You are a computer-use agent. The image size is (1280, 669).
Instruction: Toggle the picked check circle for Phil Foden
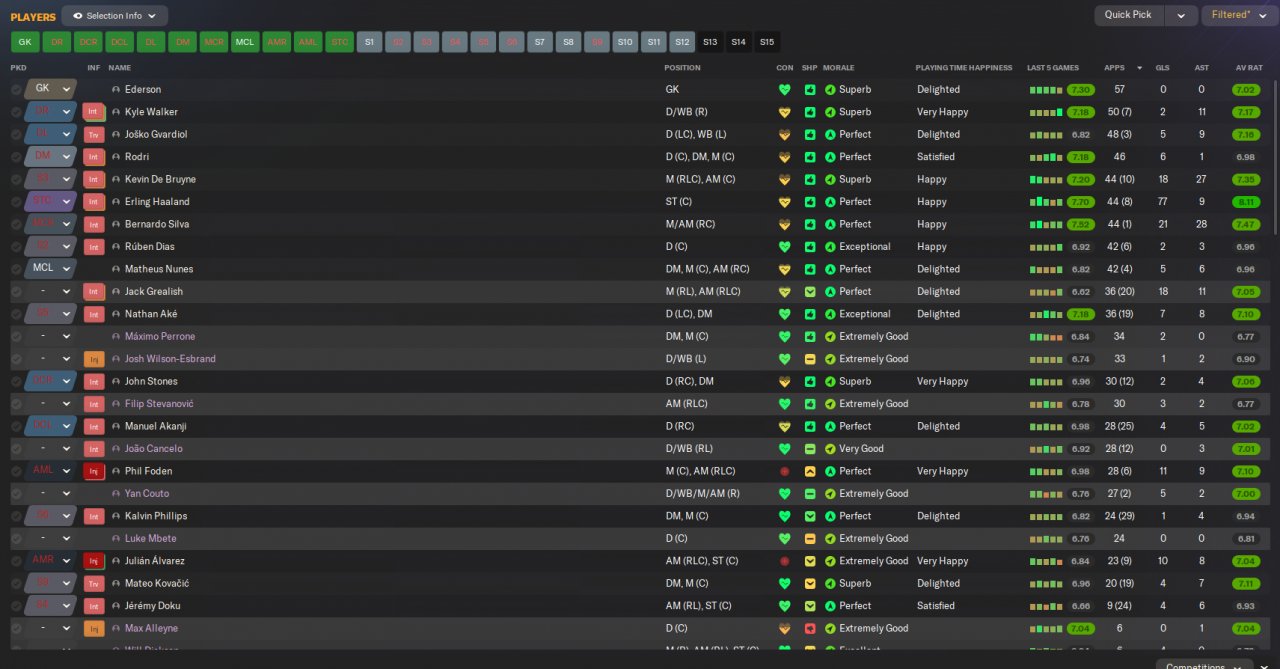[x=16, y=471]
